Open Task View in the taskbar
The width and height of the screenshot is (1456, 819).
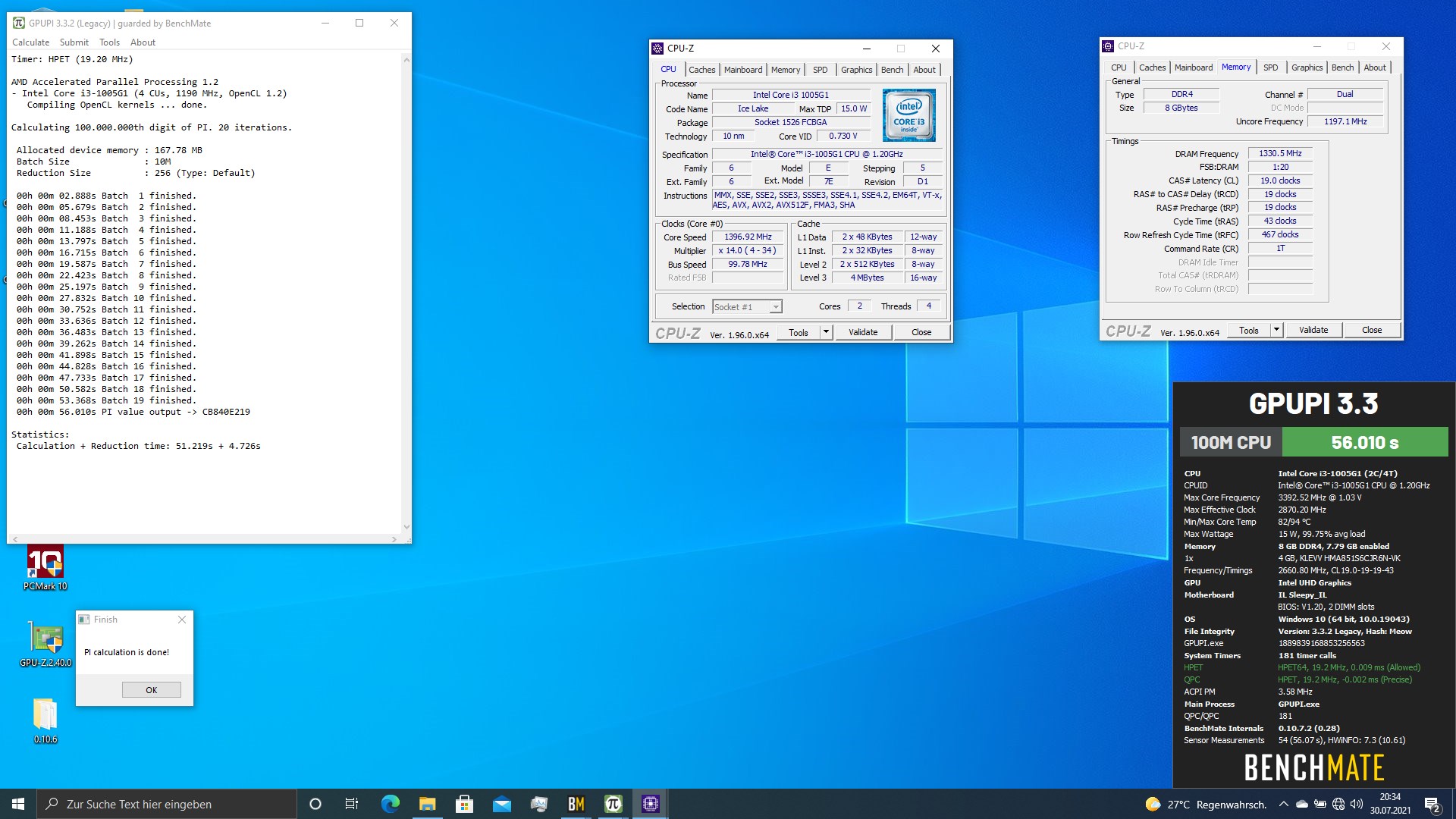352,804
